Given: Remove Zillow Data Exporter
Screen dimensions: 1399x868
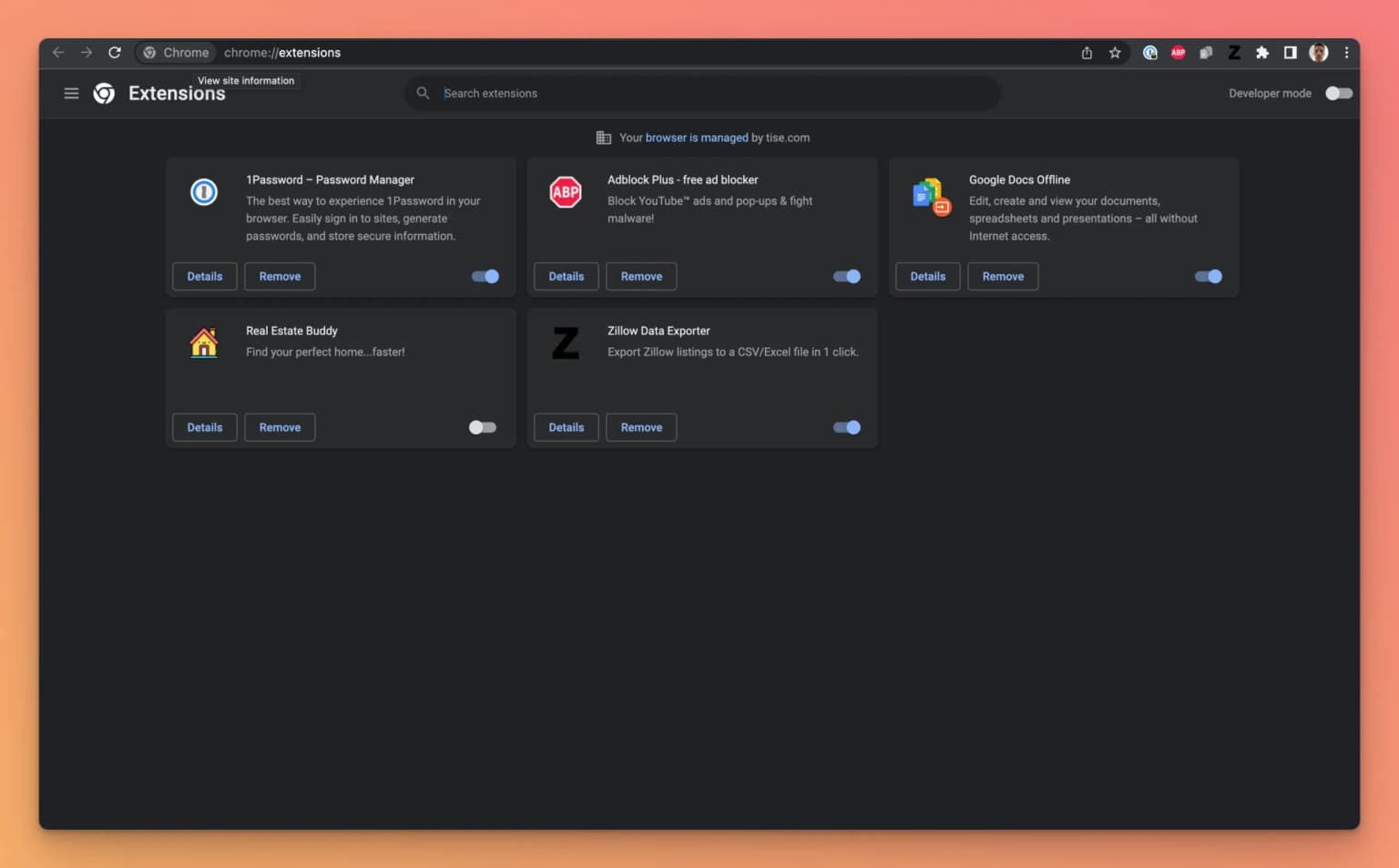Looking at the screenshot, I should pos(641,427).
